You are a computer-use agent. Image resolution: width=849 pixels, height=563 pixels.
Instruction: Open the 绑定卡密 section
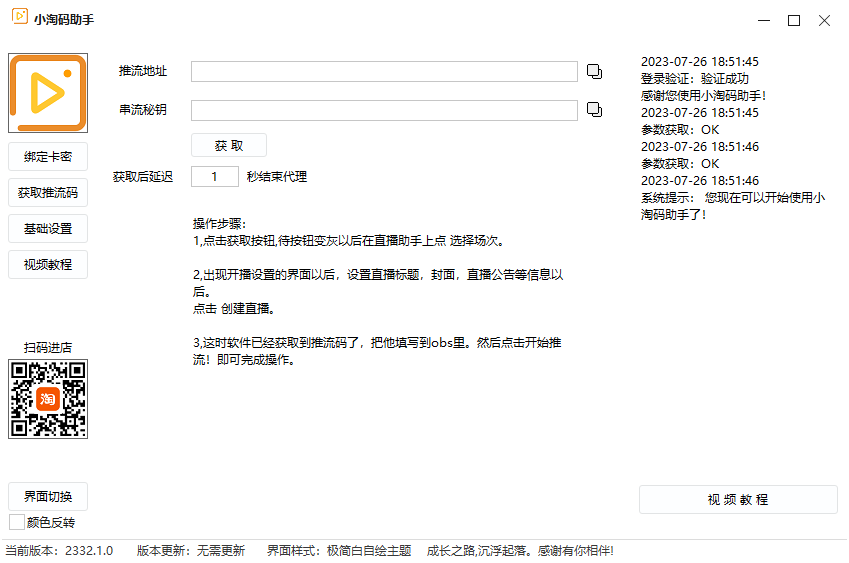[x=48, y=156]
